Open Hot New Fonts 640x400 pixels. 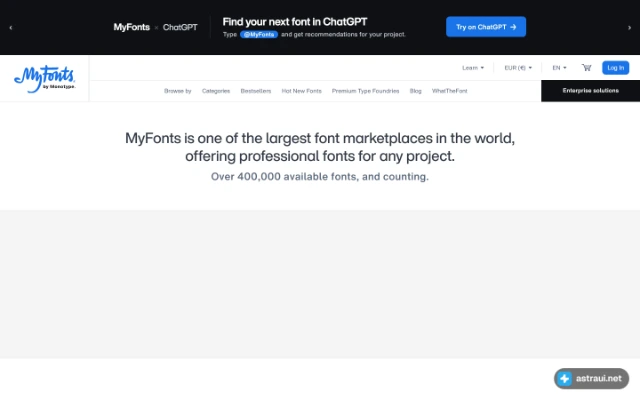[302, 91]
